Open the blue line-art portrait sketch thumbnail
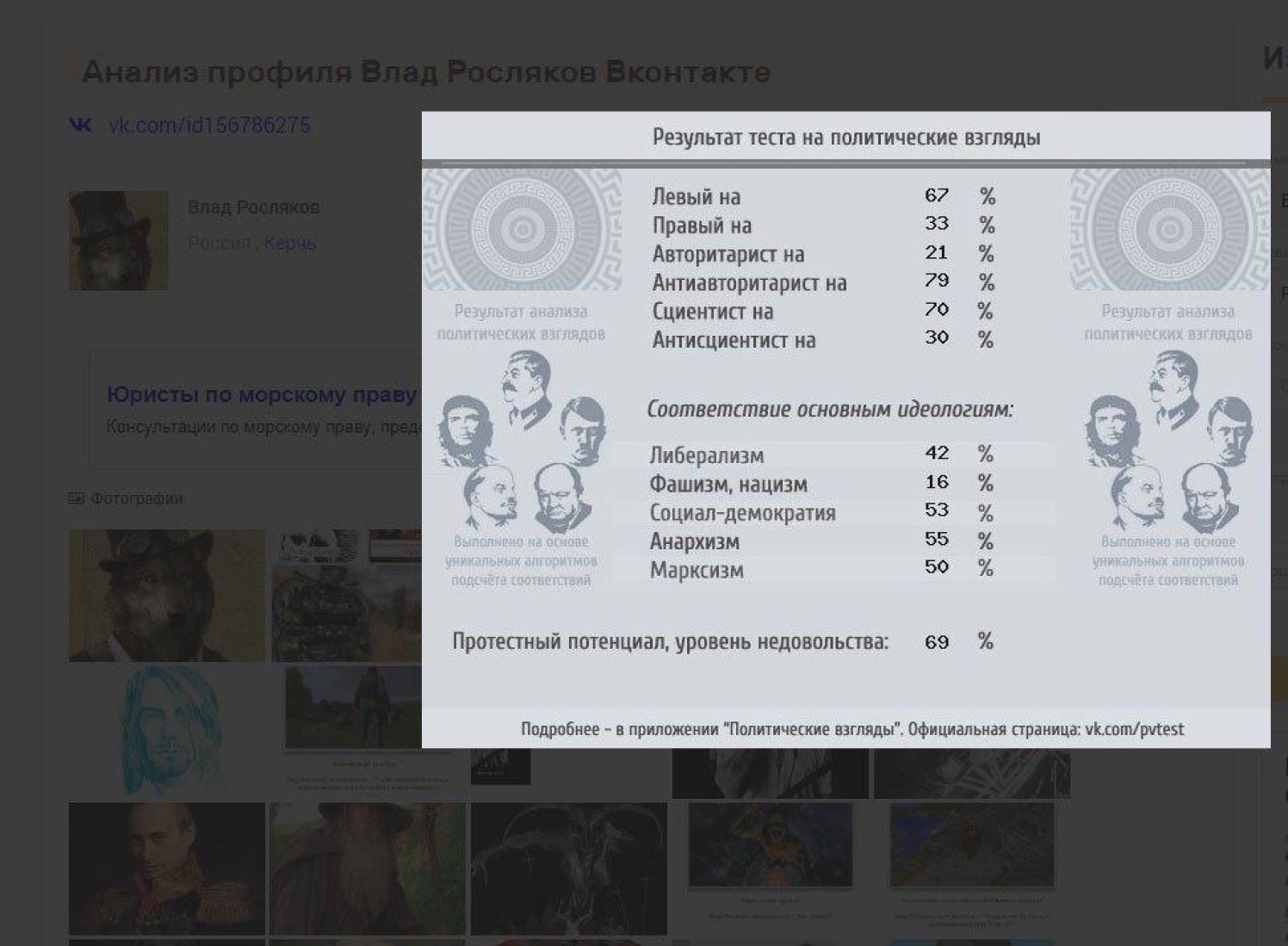 [x=167, y=732]
